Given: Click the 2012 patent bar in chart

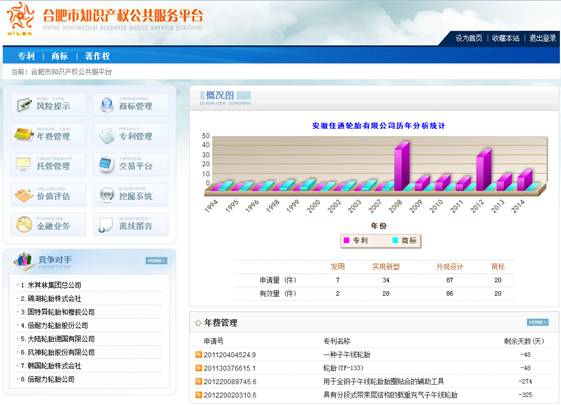Looking at the screenshot, I should coord(483,170).
